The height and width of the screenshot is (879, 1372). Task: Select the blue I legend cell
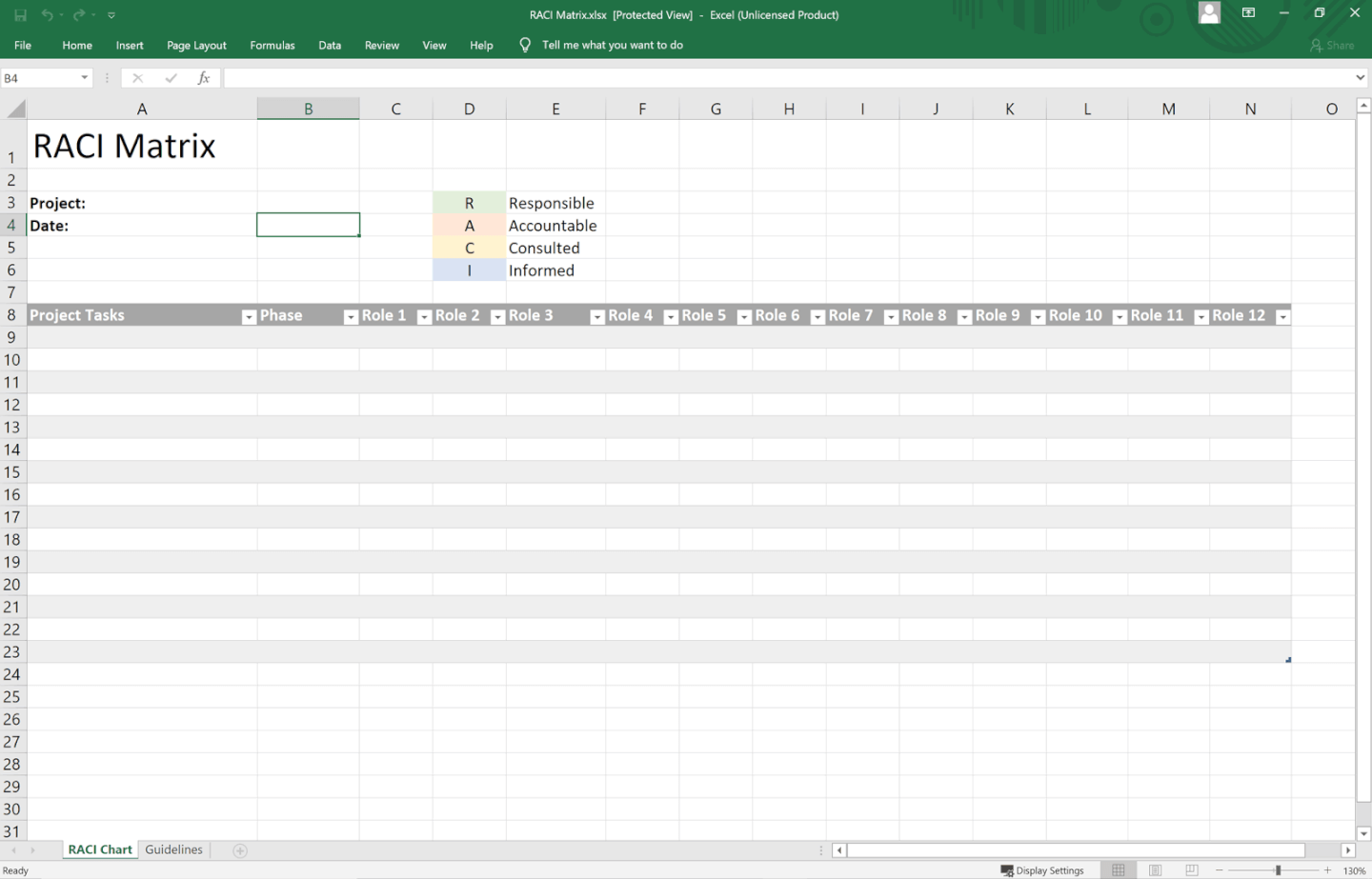pos(470,270)
